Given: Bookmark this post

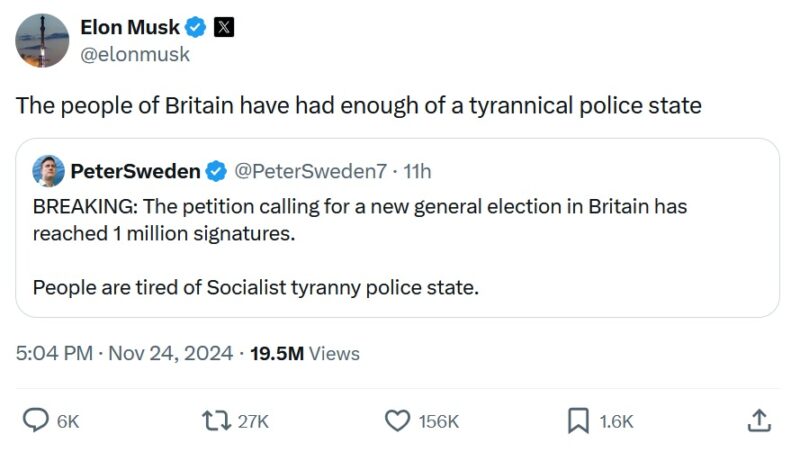Looking at the screenshot, I should click(x=578, y=421).
